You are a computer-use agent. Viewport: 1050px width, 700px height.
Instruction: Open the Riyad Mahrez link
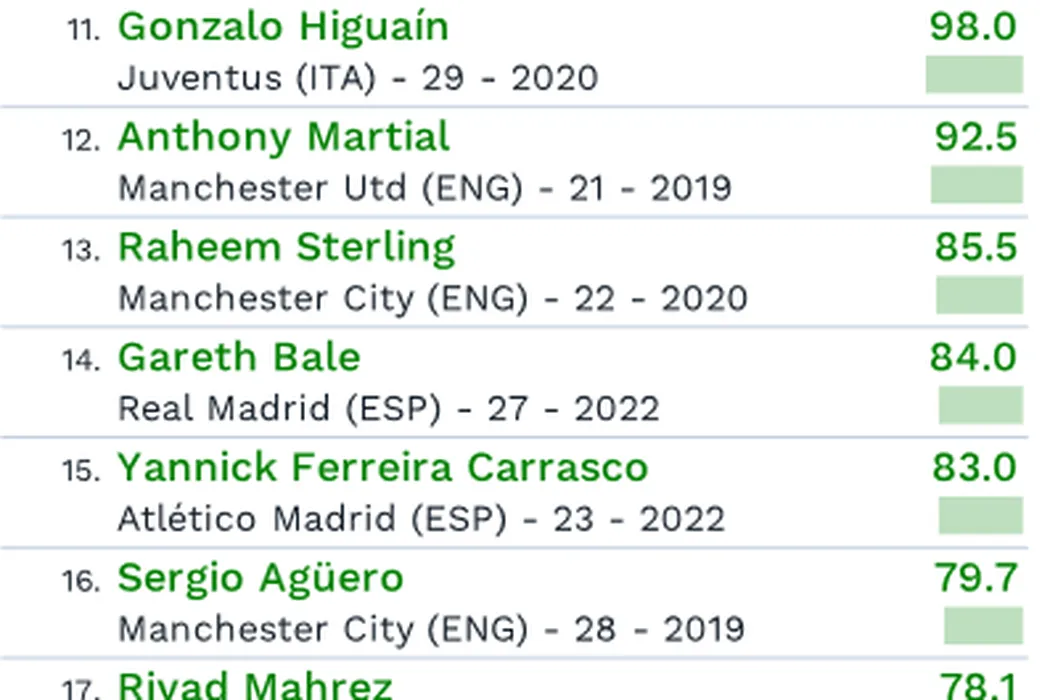[x=255, y=686]
